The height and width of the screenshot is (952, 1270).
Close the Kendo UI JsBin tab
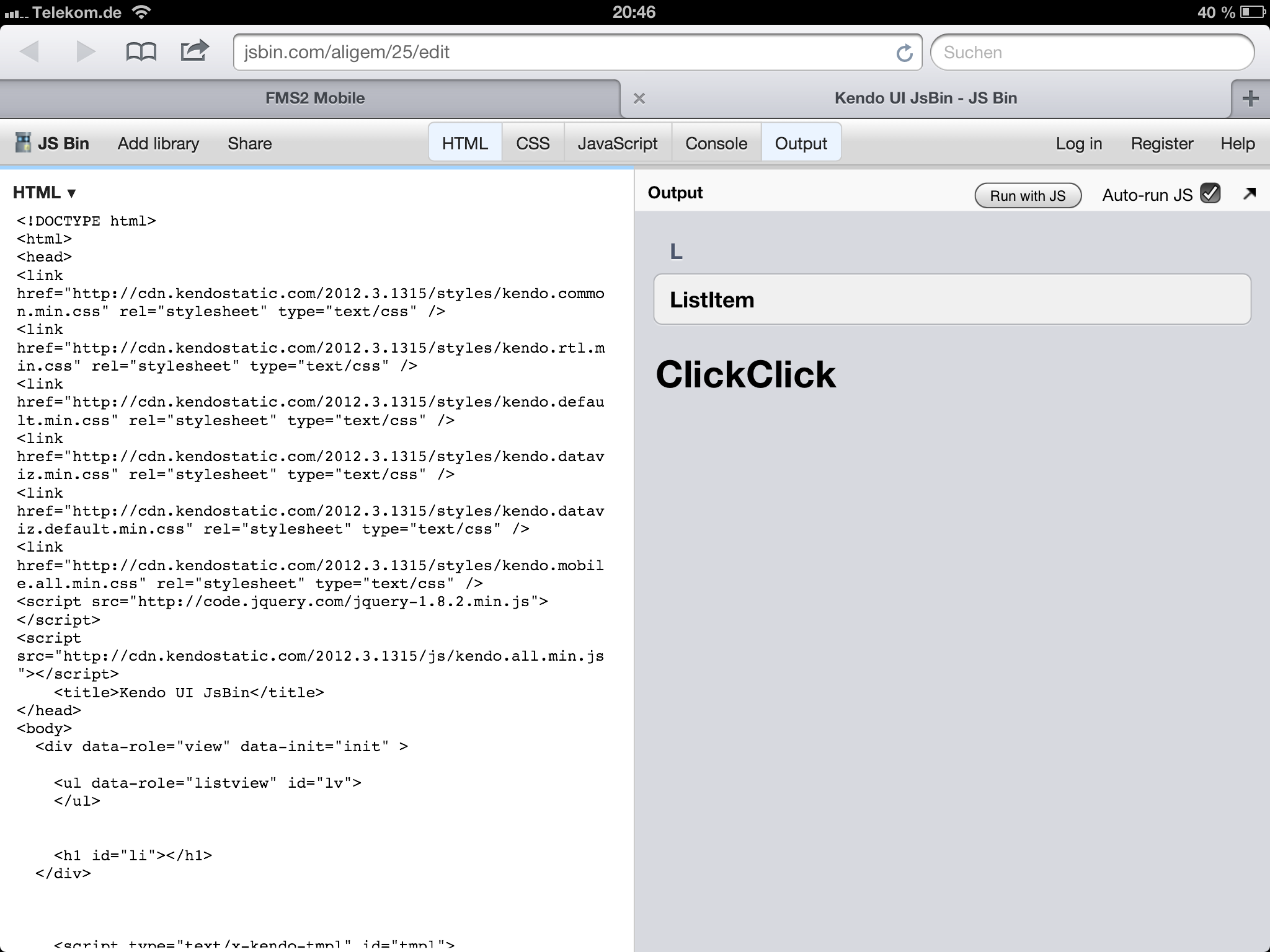pyautogui.click(x=639, y=99)
